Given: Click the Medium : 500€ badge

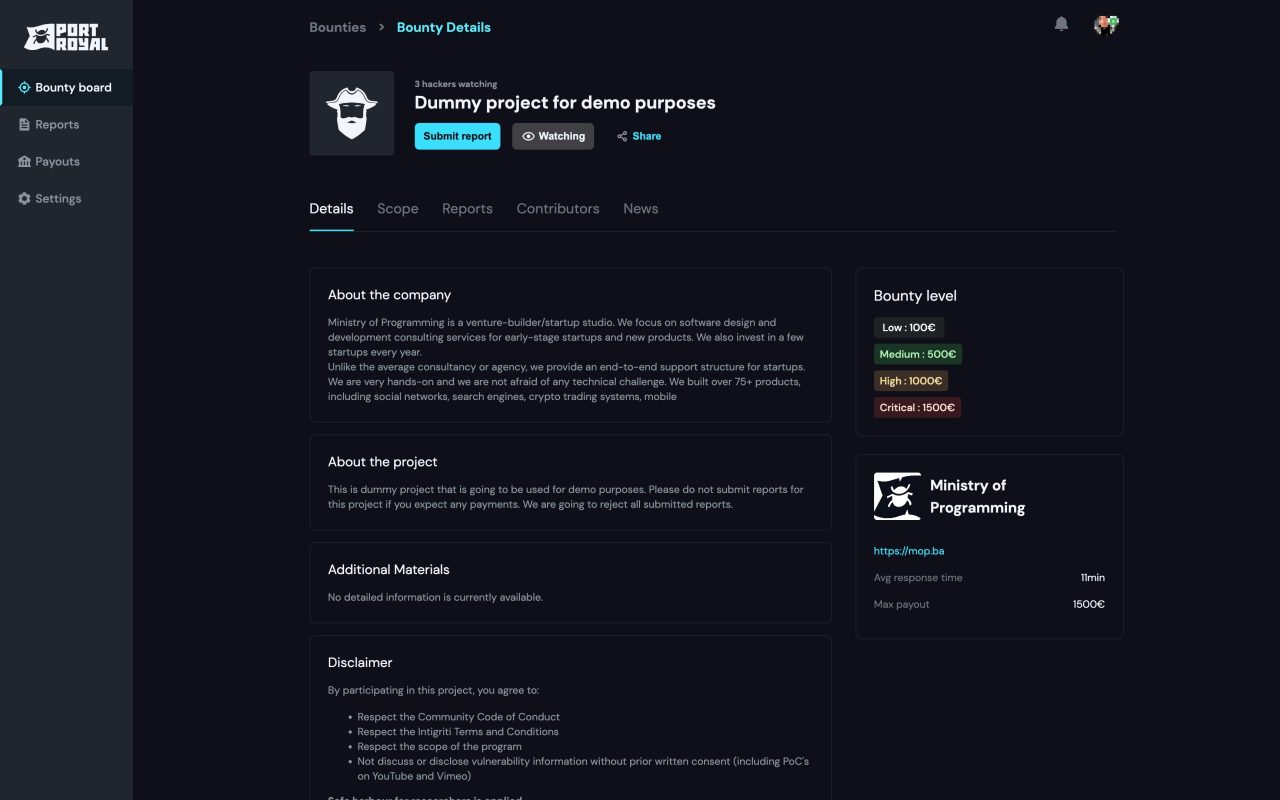Looking at the screenshot, I should (x=918, y=354).
